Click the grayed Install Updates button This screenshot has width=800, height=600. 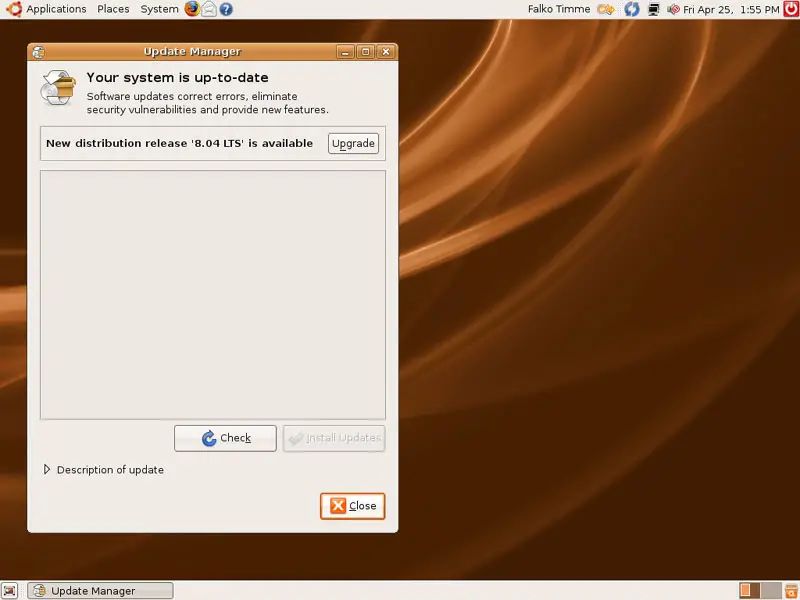(x=334, y=438)
